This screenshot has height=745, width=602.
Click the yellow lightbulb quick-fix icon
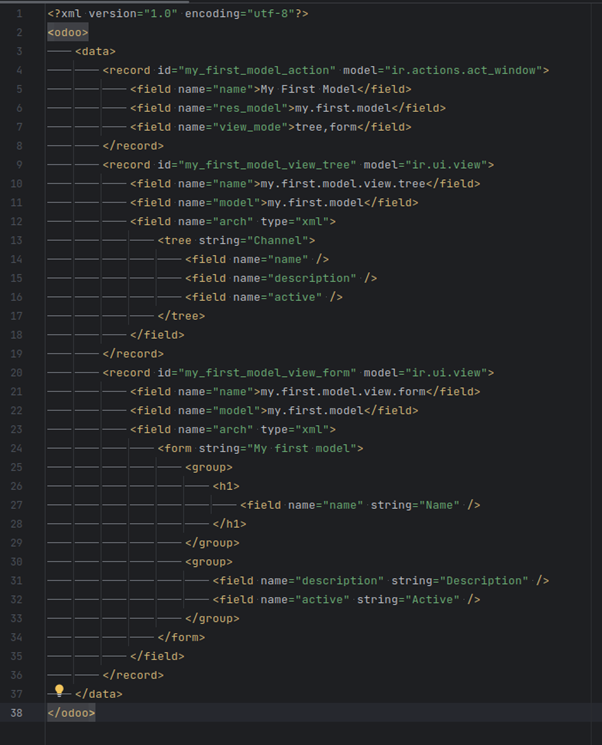pos(59,690)
